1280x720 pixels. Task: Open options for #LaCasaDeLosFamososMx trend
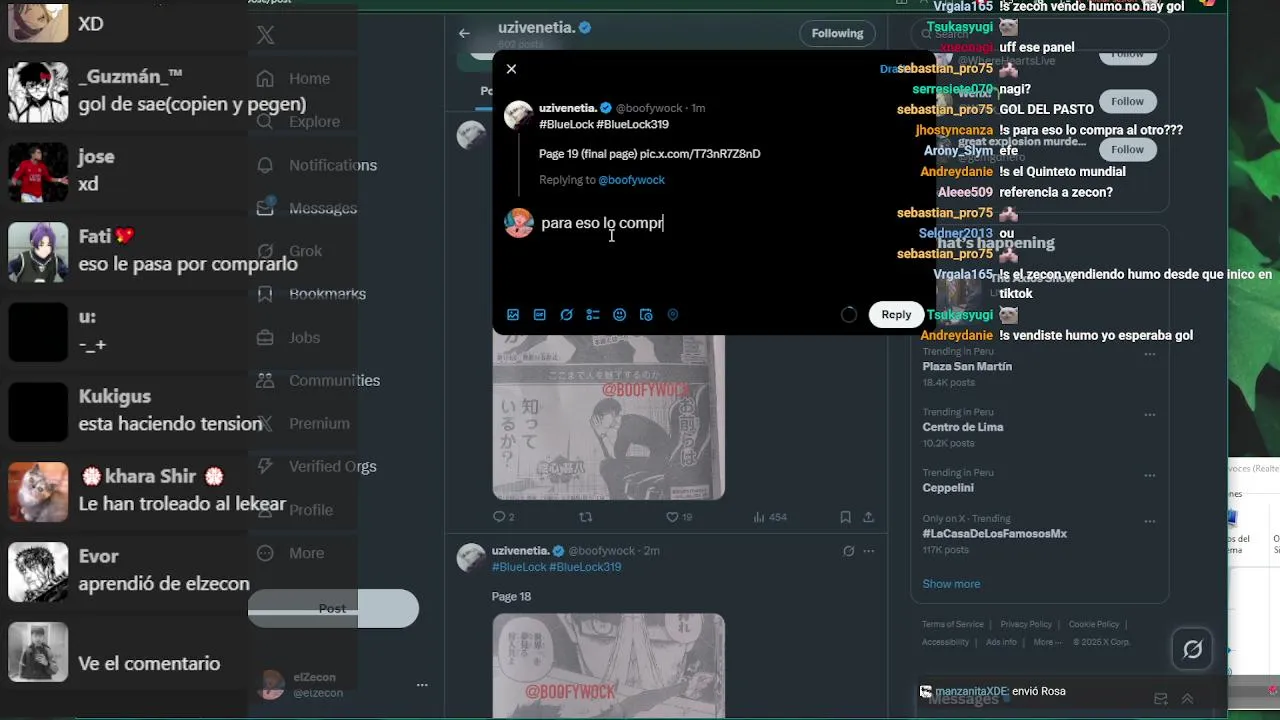tap(1149, 521)
